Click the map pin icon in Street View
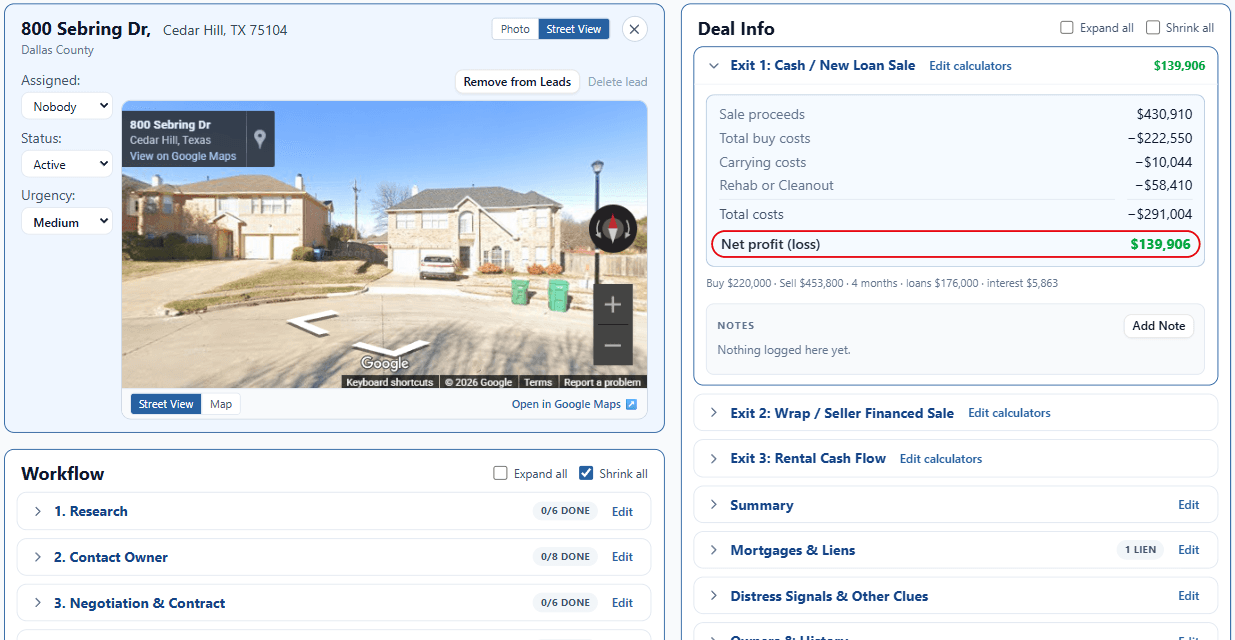1235x640 pixels. [260, 139]
